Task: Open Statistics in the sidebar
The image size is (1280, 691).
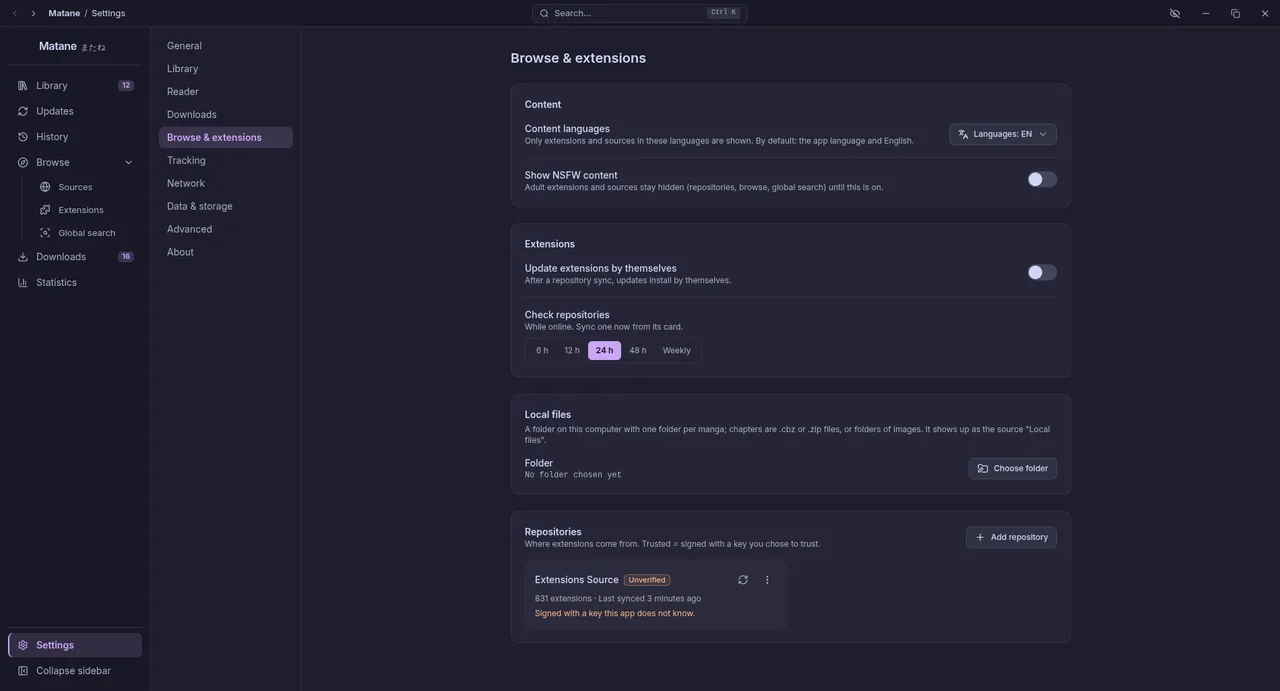Action: [x=75, y=283]
